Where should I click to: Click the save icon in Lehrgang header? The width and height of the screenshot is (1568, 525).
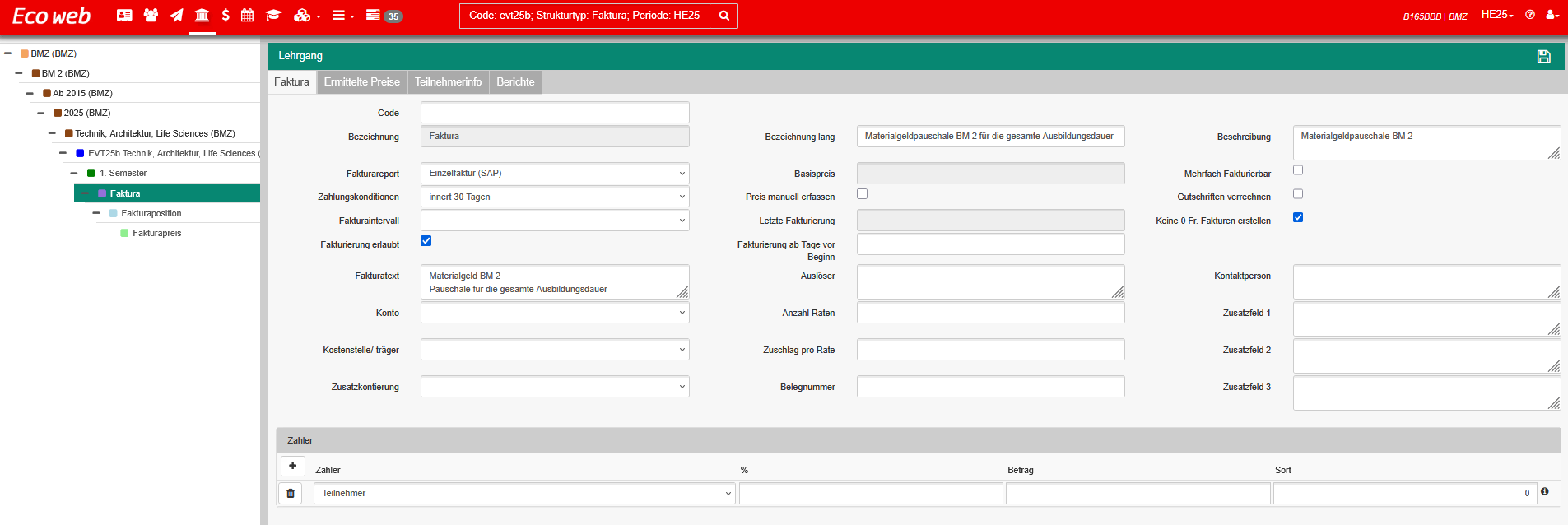[1543, 56]
